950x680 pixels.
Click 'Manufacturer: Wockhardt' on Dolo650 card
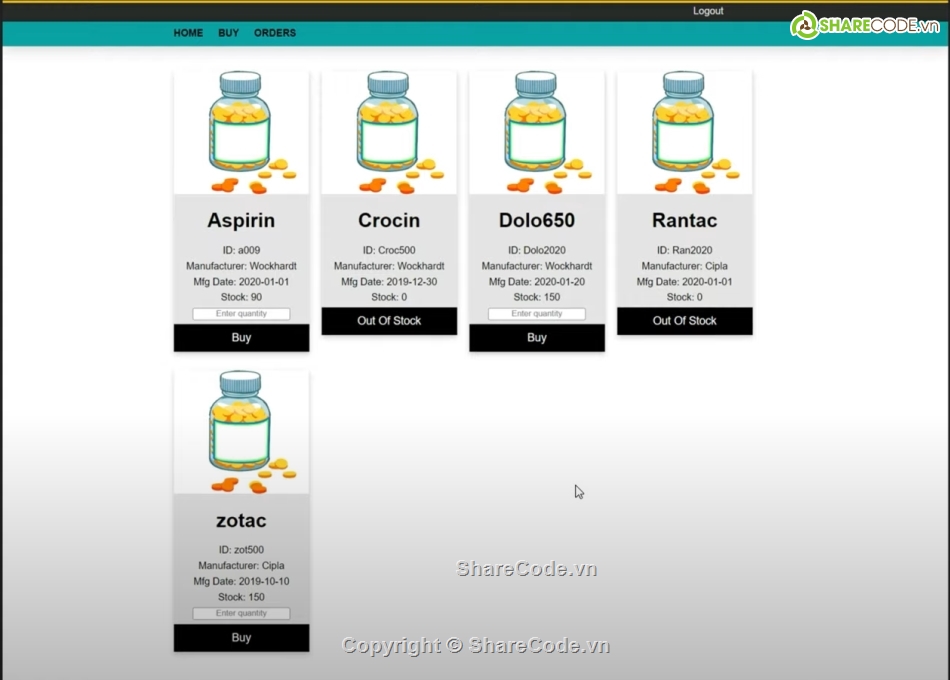point(537,265)
